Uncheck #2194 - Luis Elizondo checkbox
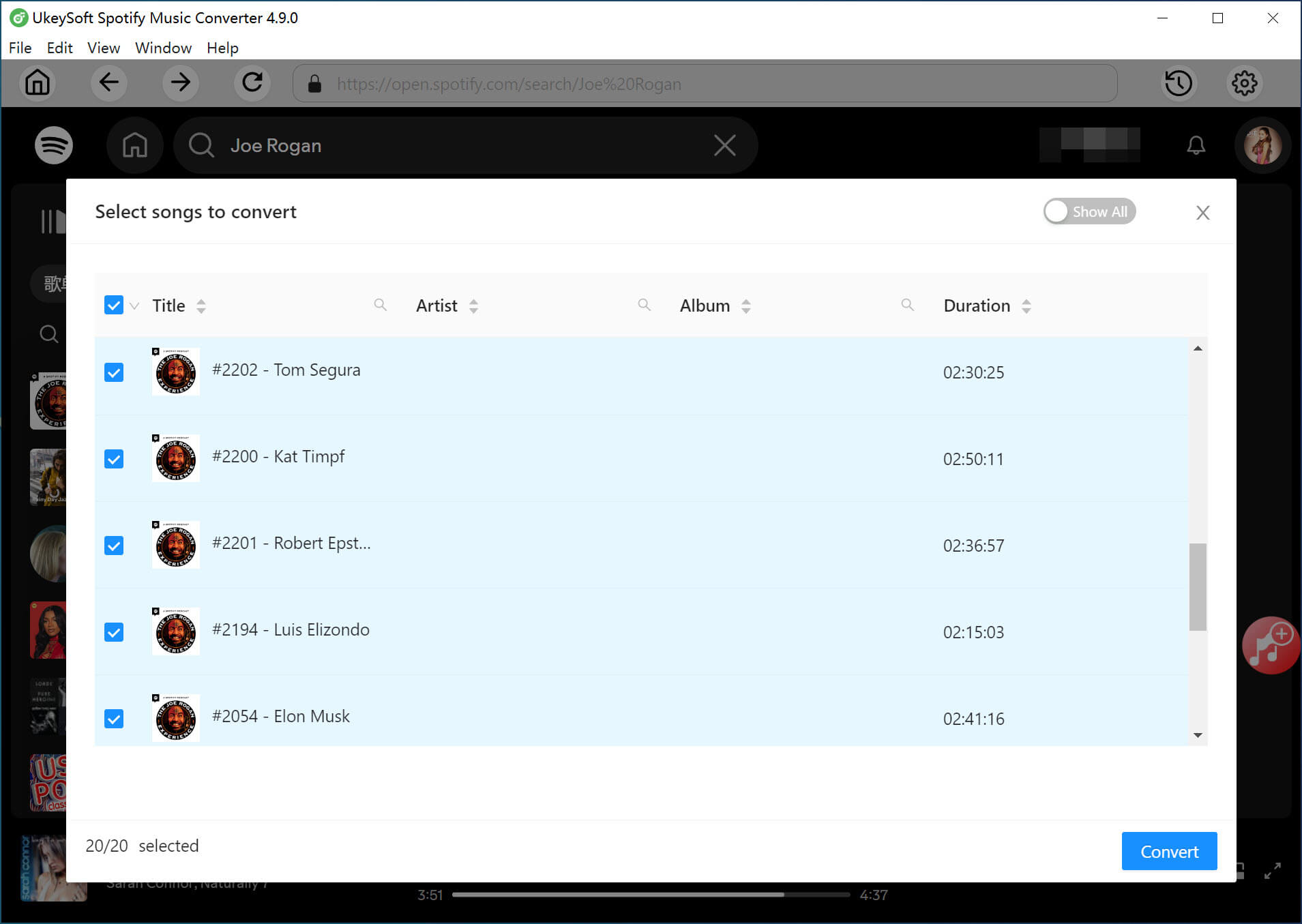This screenshot has height=924, width=1302. coord(114,632)
